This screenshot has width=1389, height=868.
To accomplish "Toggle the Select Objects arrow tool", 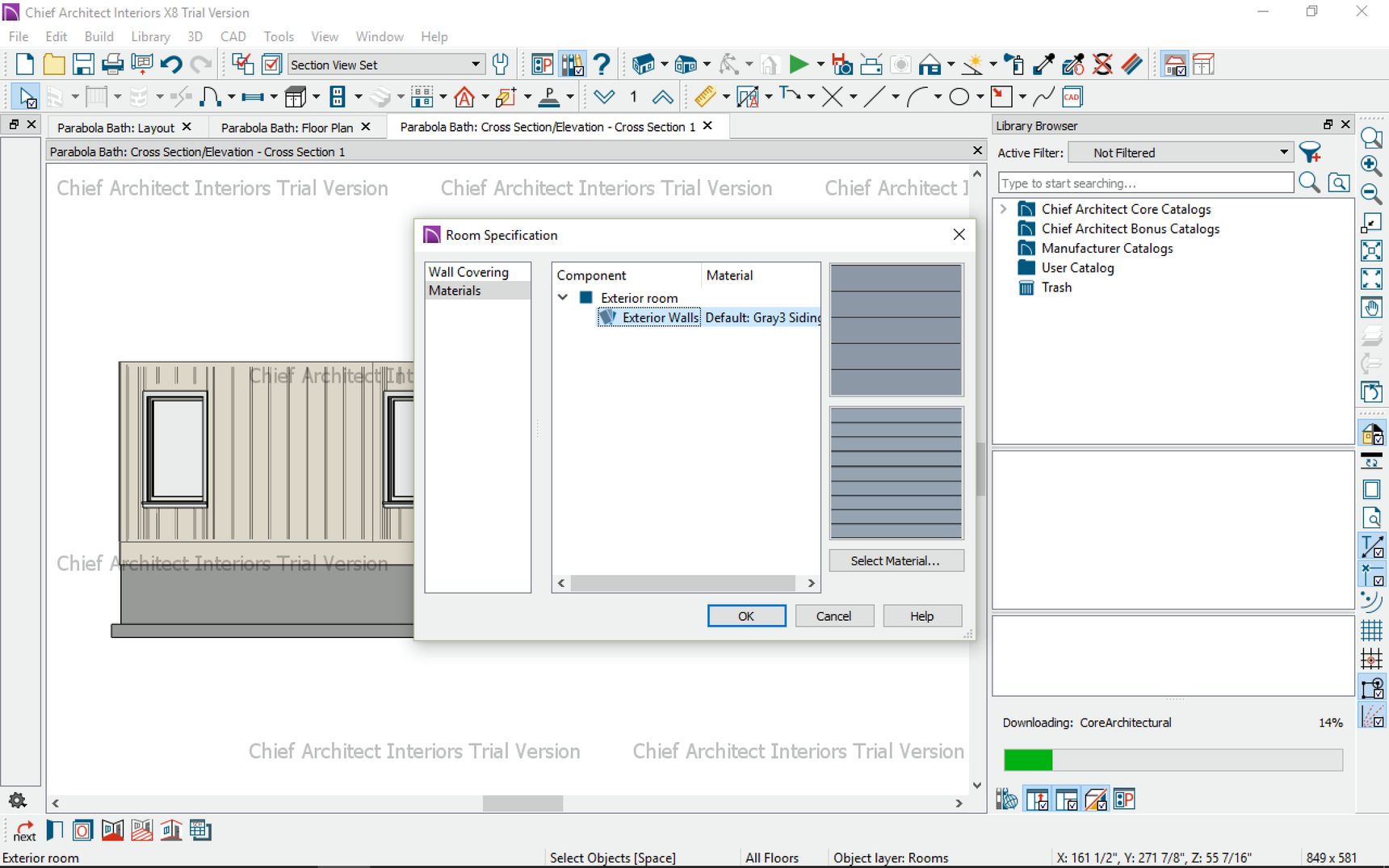I will coord(27,98).
